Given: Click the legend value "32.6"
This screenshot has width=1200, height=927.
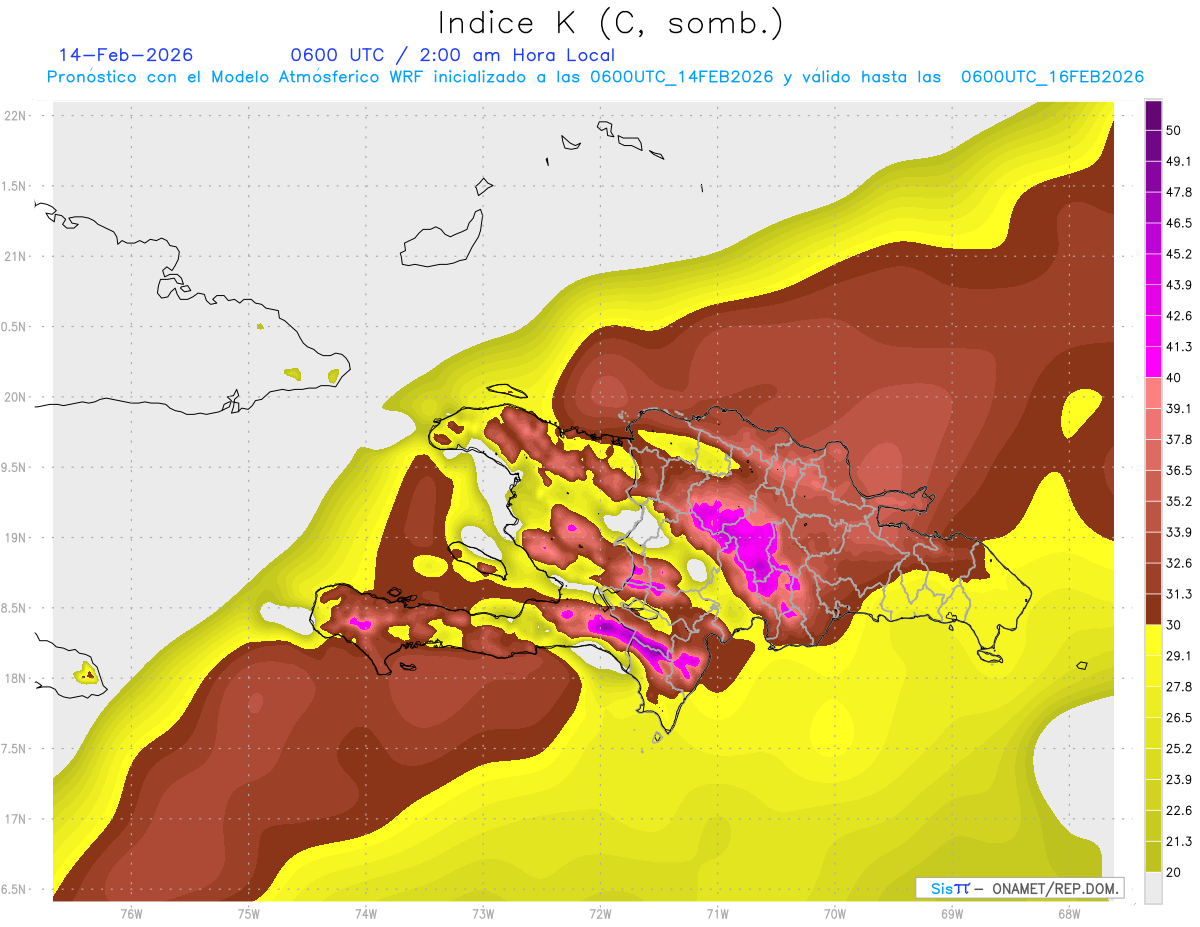Looking at the screenshot, I should [1178, 563].
